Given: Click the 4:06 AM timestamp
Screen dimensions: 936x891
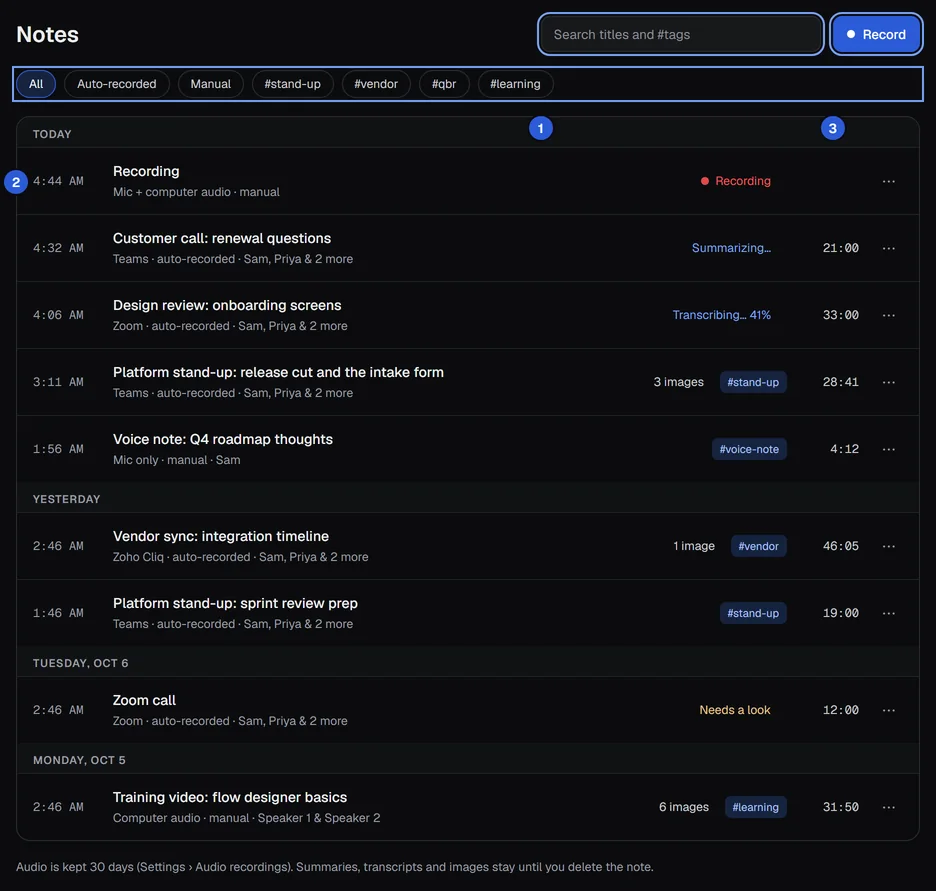Looking at the screenshot, I should (58, 315).
